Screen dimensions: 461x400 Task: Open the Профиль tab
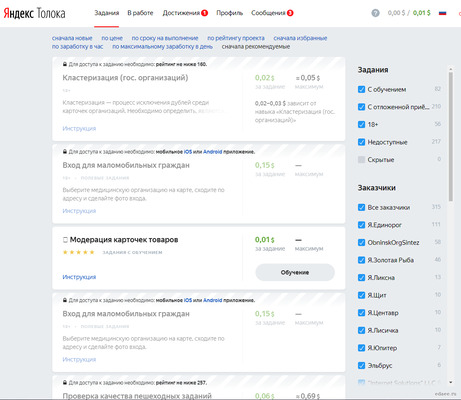pos(229,13)
